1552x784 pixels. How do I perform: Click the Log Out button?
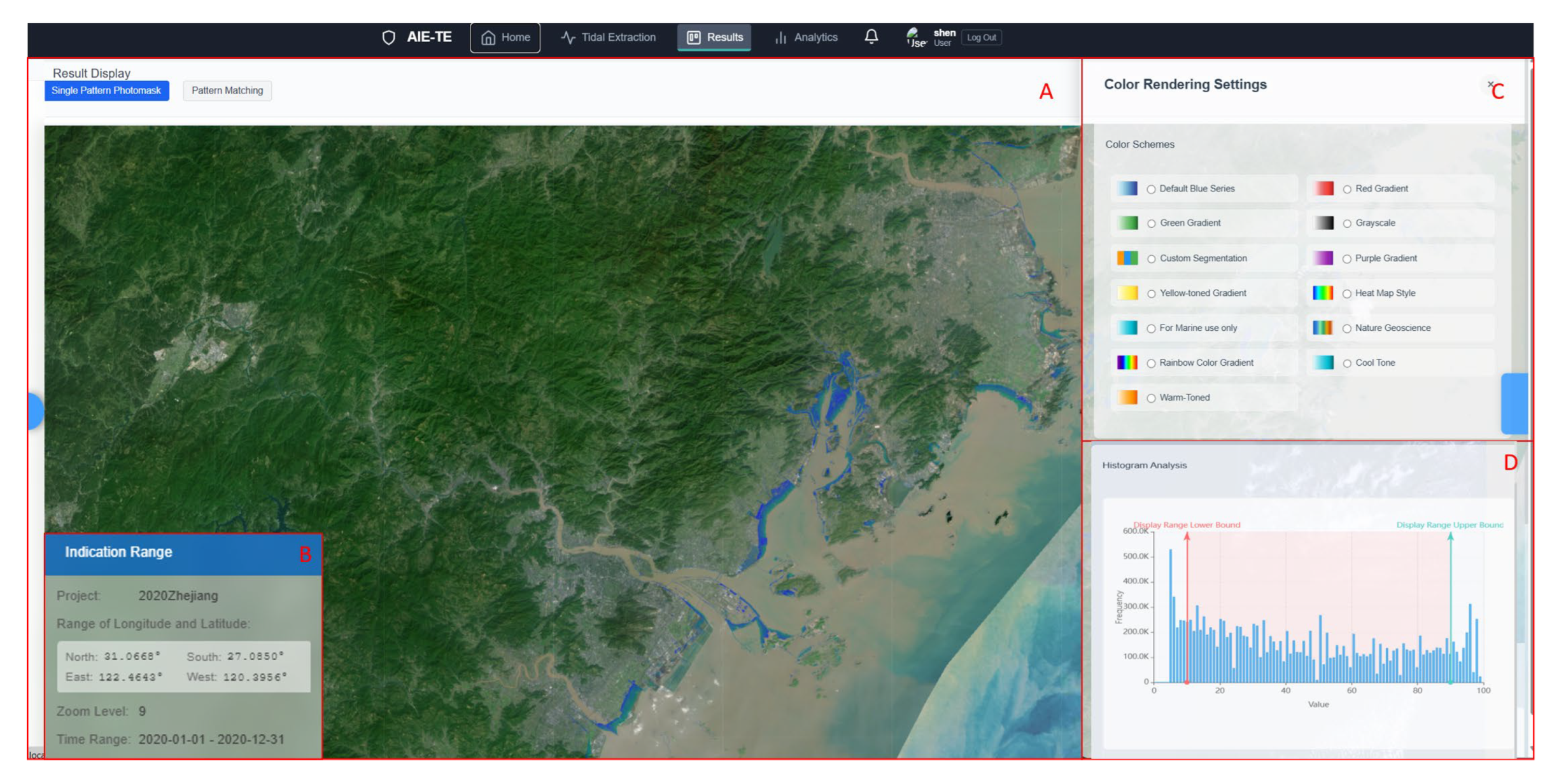981,38
